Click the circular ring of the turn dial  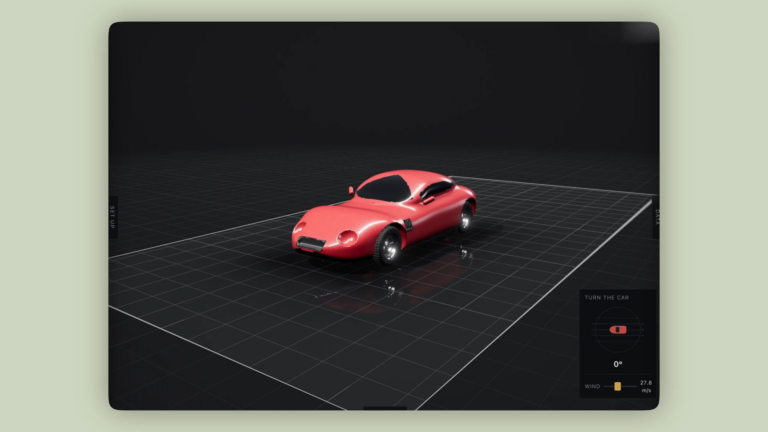point(618,330)
